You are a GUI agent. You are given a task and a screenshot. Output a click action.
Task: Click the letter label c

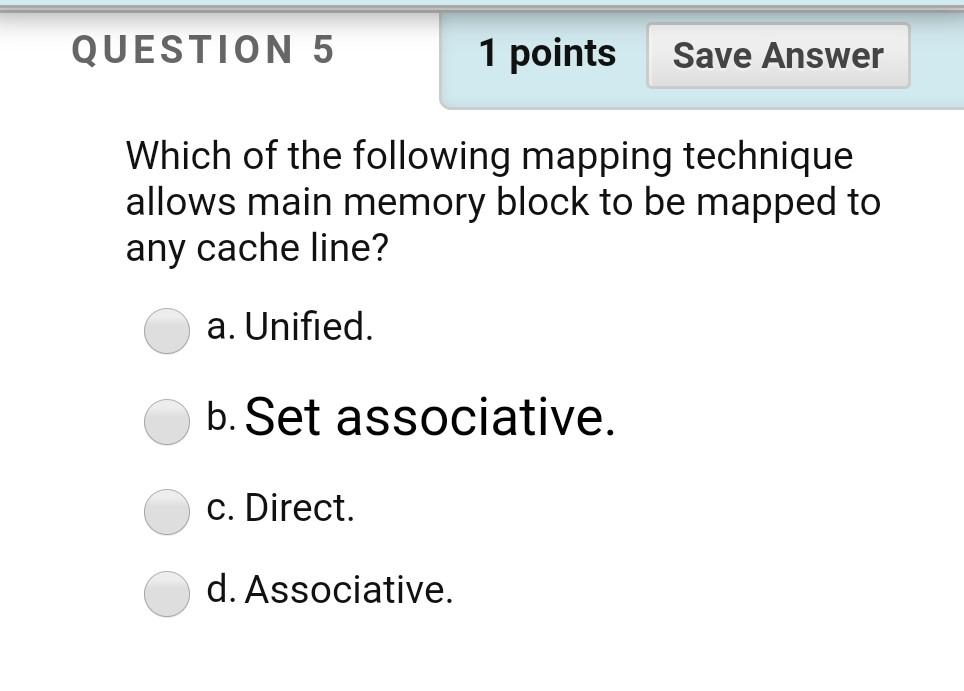tap(220, 508)
